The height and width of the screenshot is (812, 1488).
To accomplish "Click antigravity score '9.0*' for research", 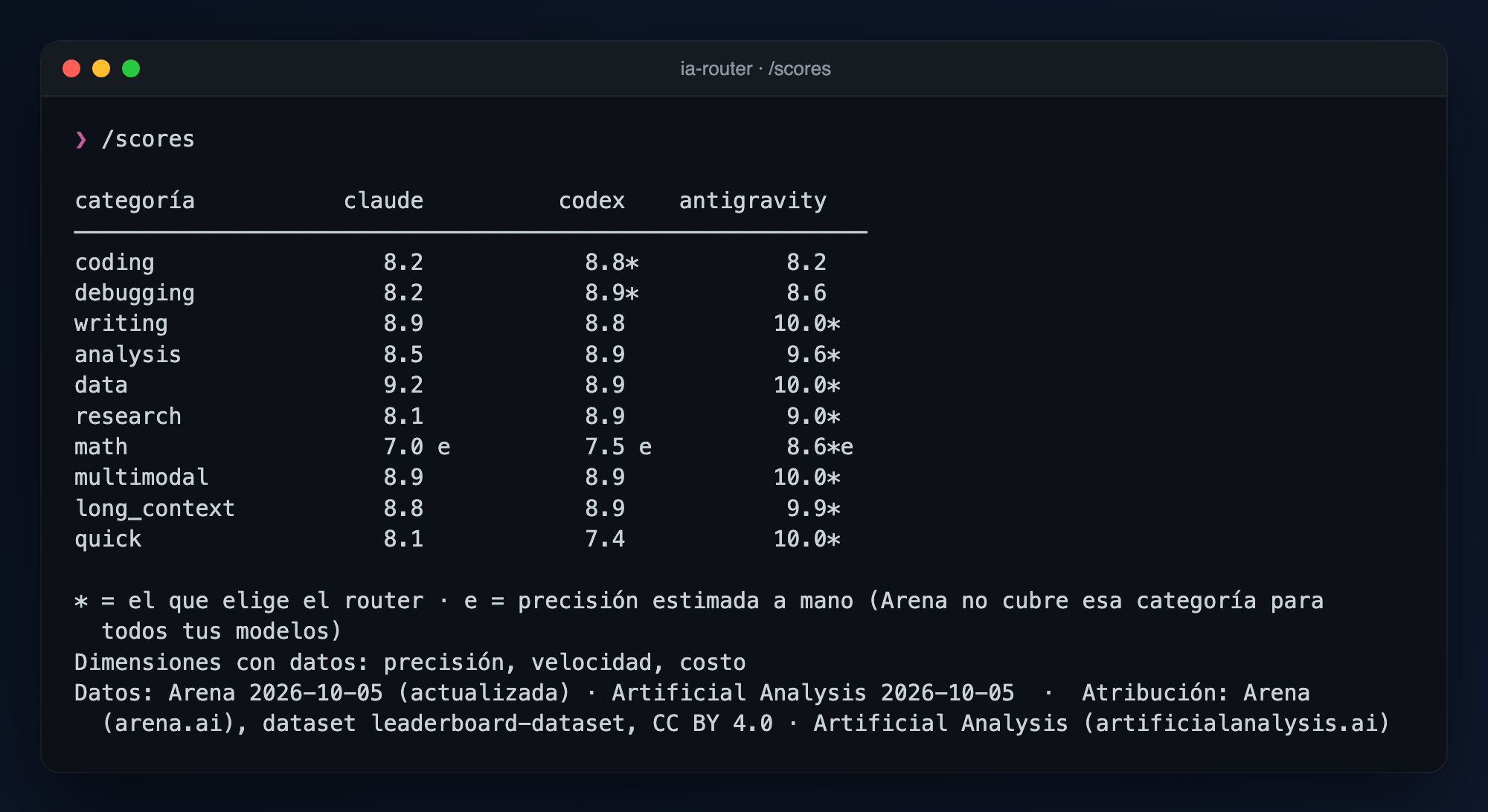I will 813,416.
